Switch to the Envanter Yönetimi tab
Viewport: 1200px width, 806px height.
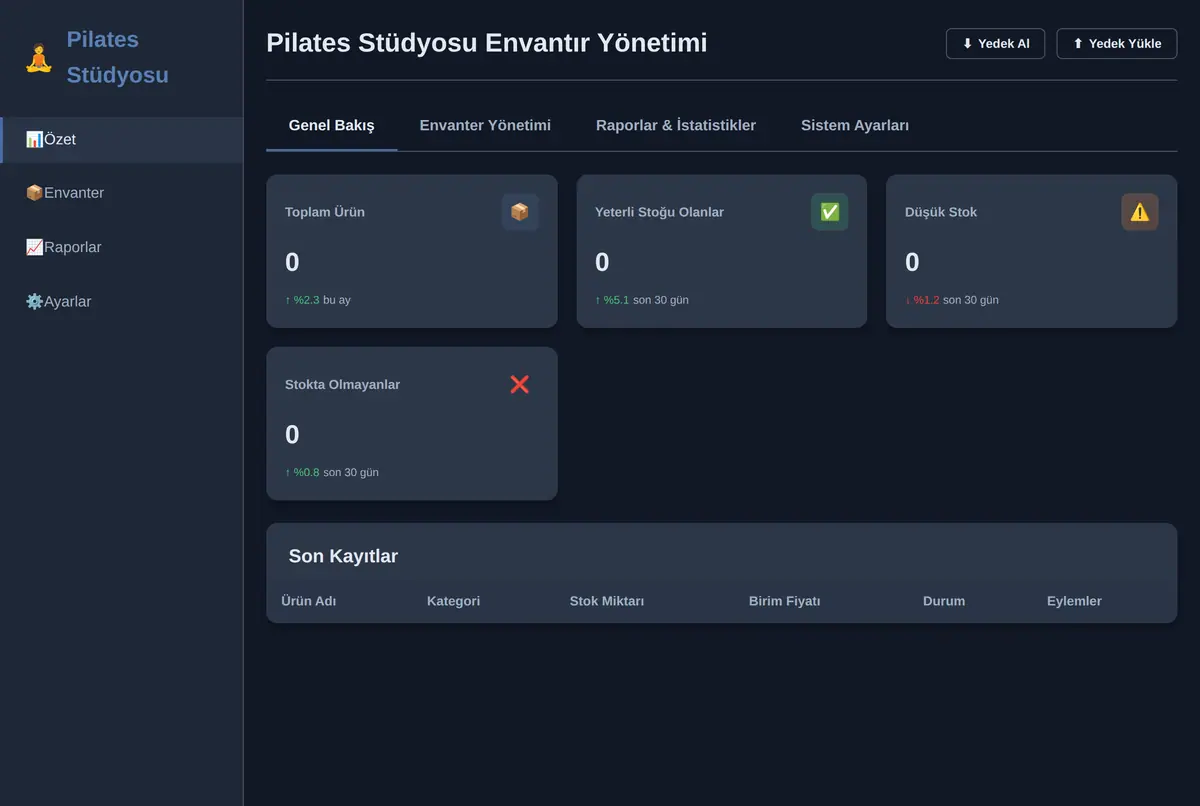tap(485, 125)
